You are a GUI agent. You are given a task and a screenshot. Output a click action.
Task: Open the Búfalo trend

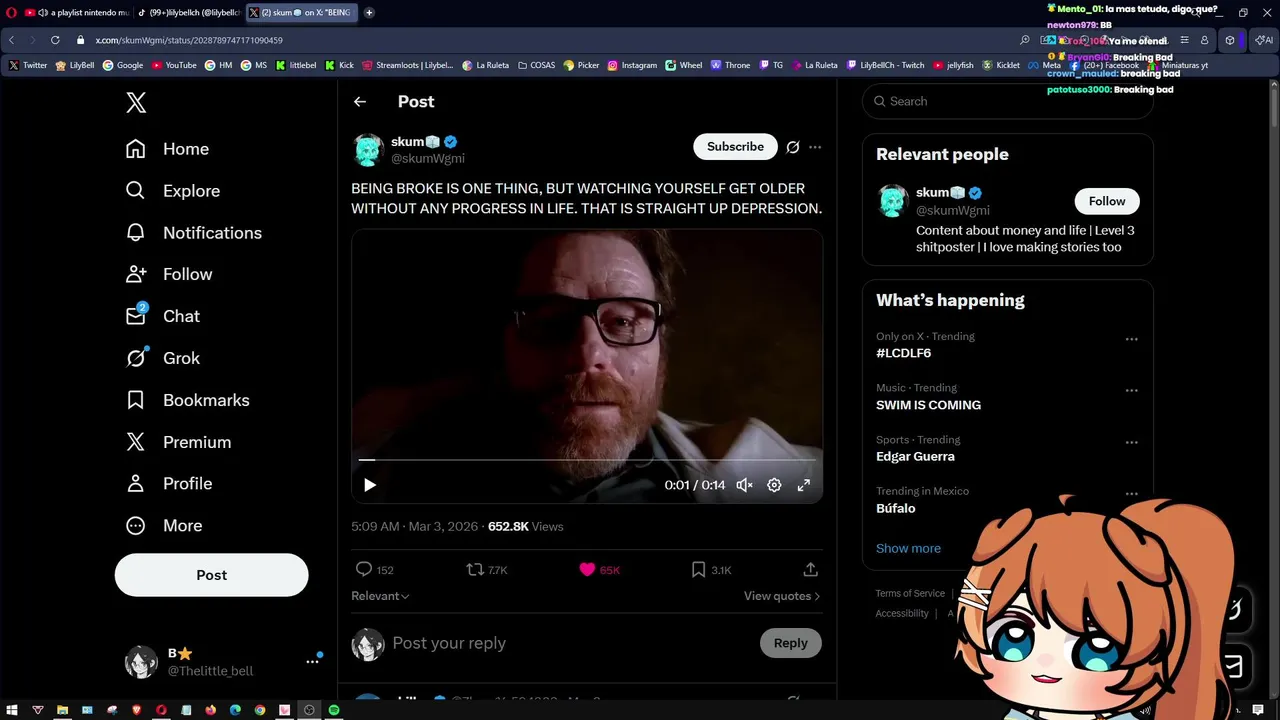click(x=896, y=508)
